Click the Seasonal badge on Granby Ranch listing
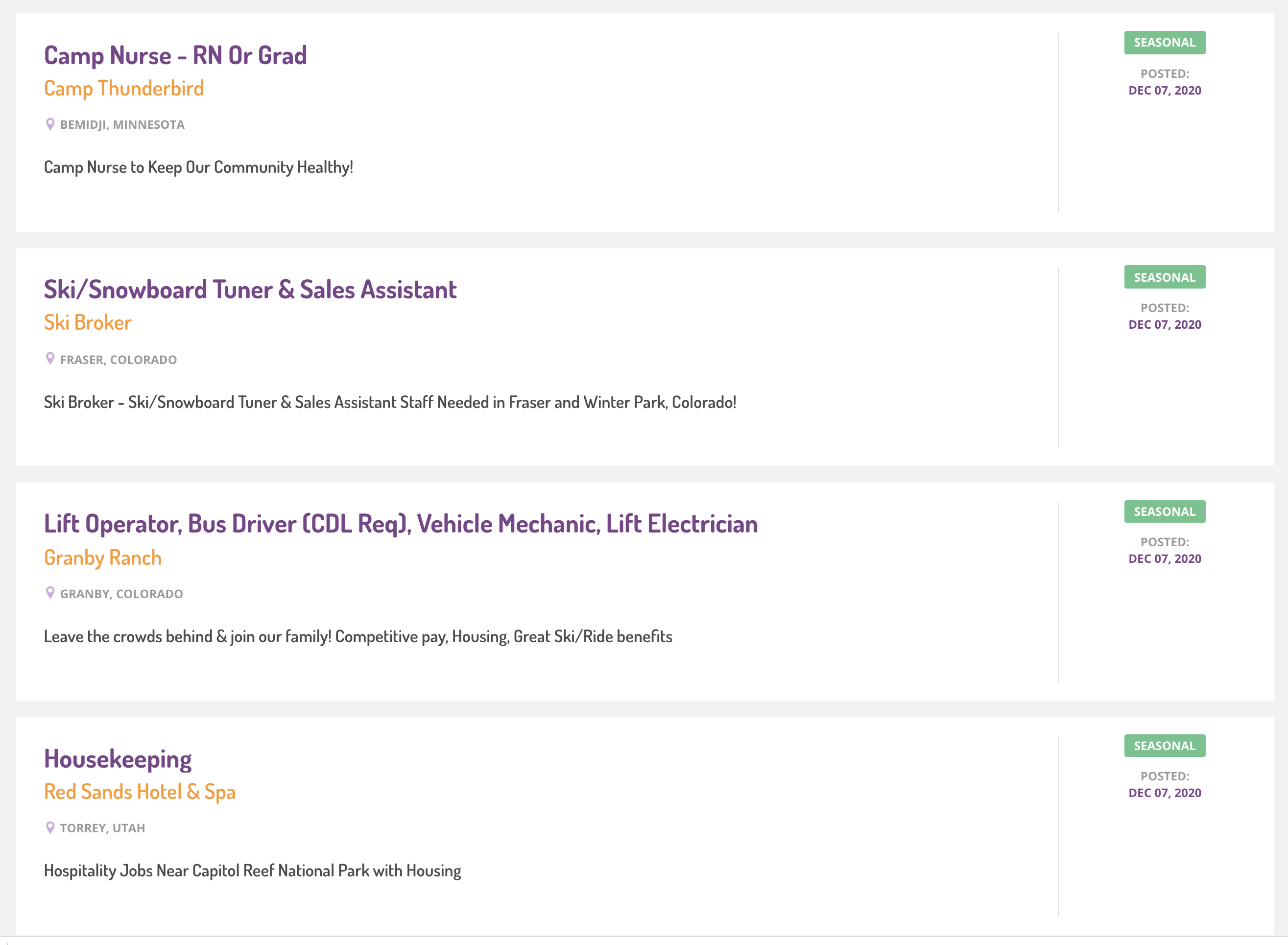Image resolution: width=1288 pixels, height=945 pixels. 1165,511
